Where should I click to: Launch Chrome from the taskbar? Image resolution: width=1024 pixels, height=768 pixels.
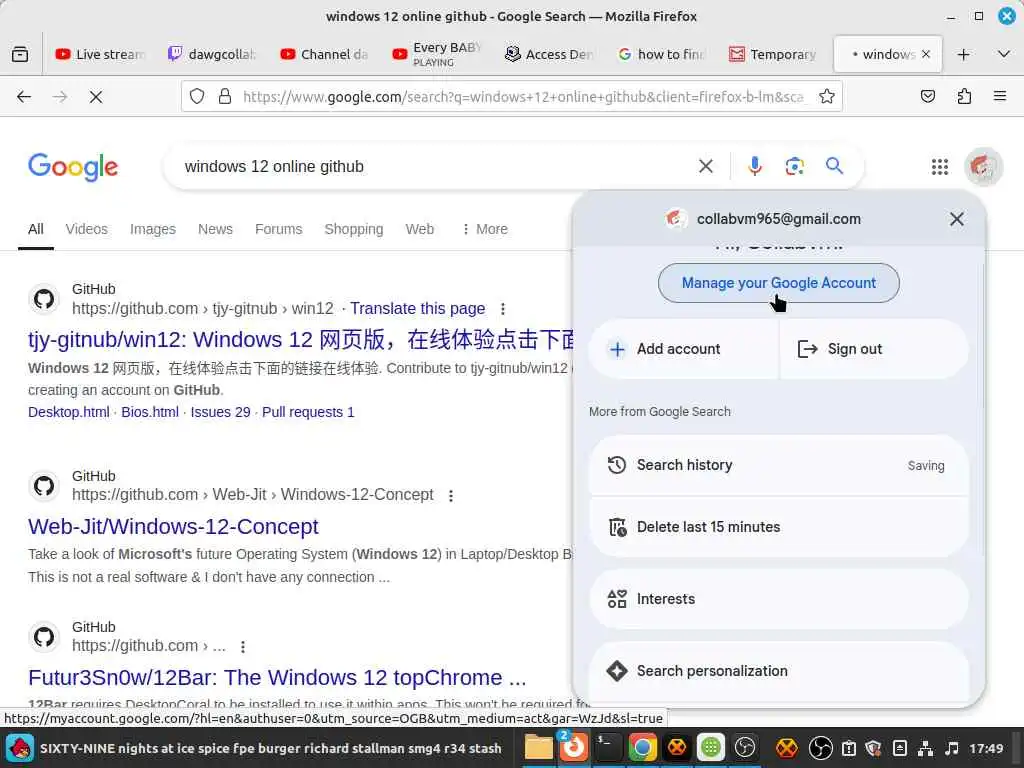(642, 748)
